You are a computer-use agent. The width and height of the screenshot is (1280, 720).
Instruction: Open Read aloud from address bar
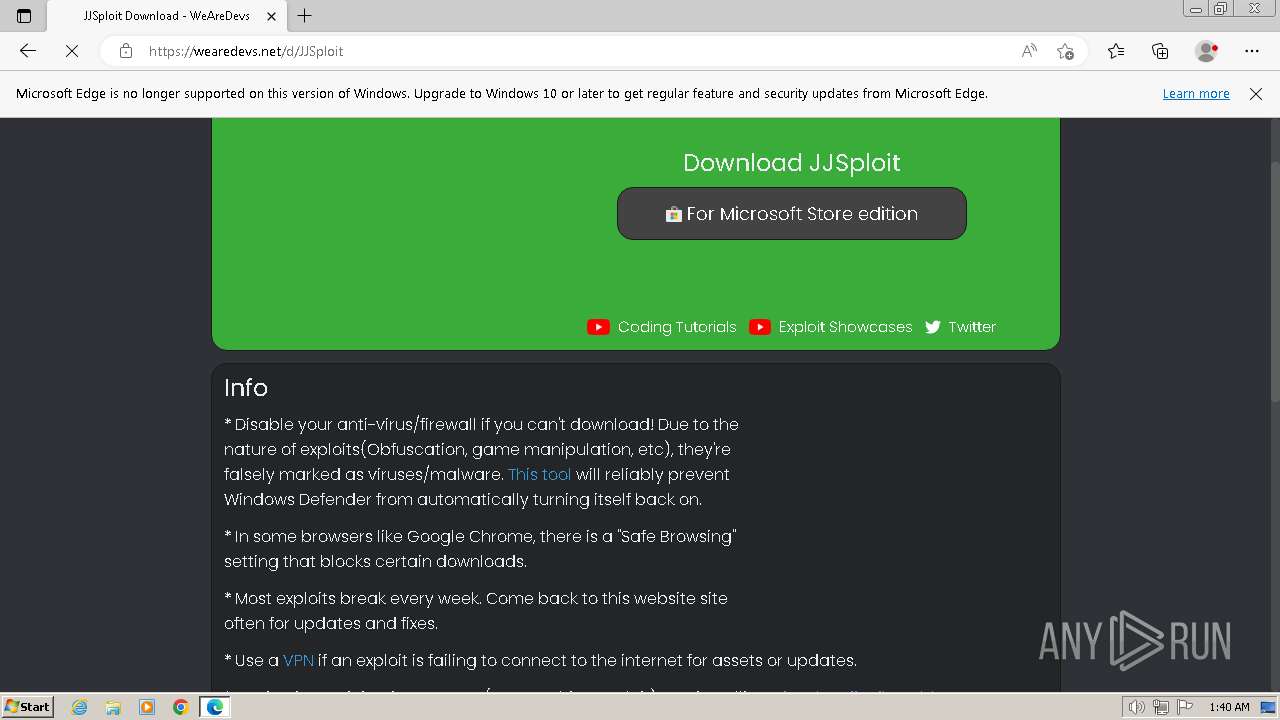pos(1029,51)
